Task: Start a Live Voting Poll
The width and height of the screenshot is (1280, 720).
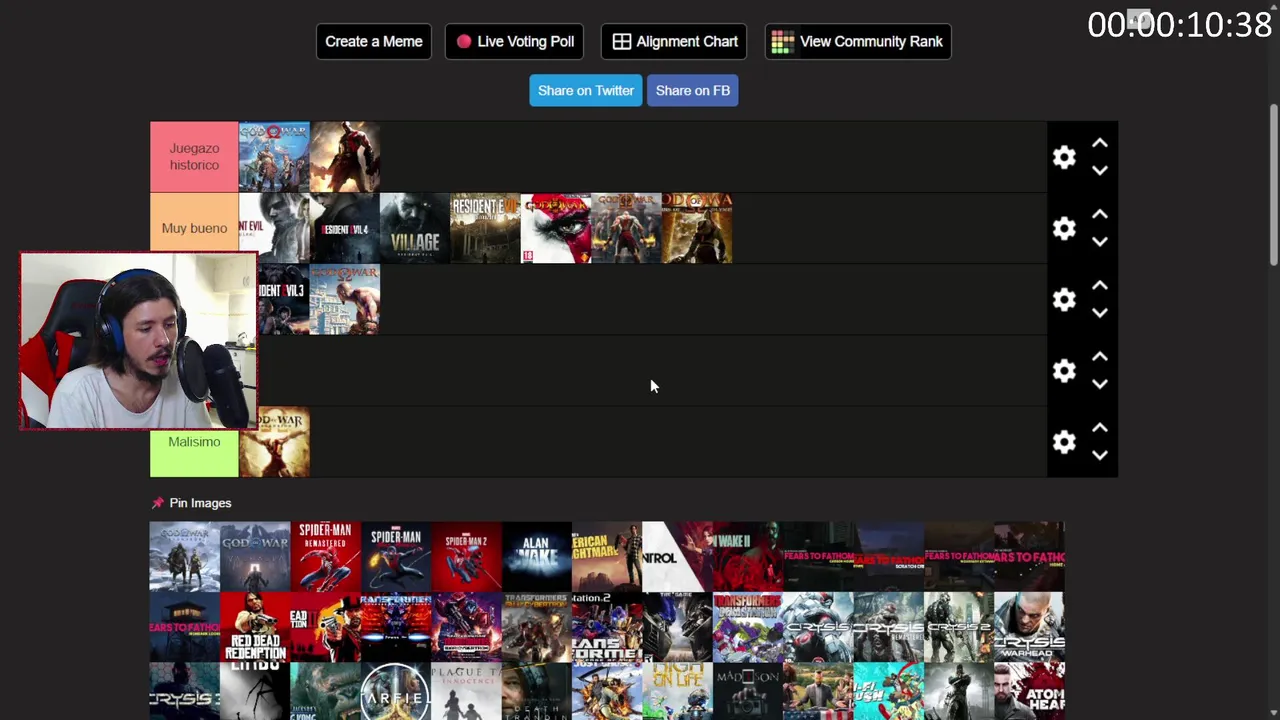Action: 514,41
